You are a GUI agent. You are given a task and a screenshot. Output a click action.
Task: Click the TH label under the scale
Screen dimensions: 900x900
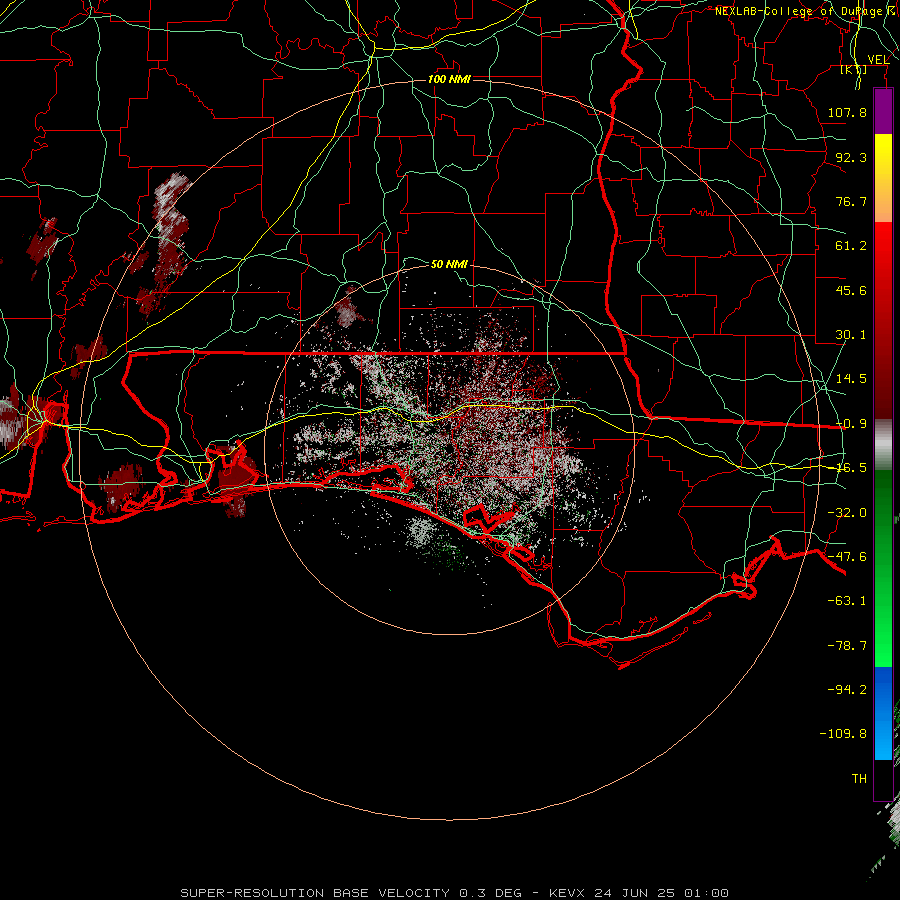point(859,779)
